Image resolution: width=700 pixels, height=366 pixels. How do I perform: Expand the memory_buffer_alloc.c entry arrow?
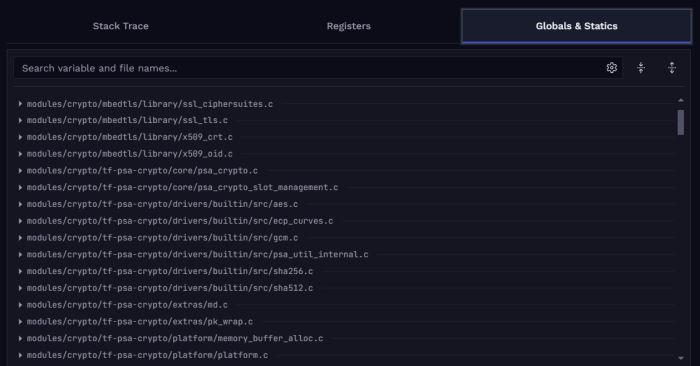tap(20, 338)
